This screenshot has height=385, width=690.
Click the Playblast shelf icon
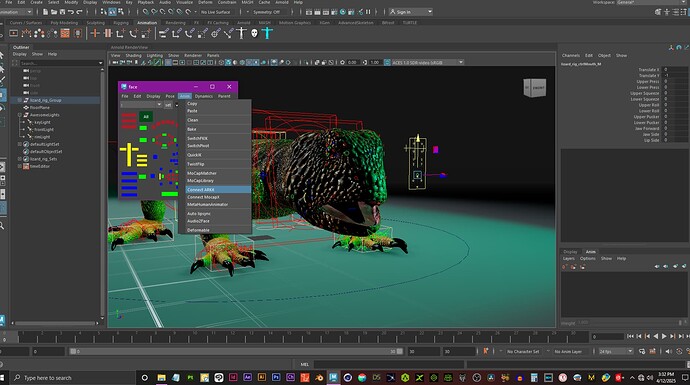click(14, 33)
